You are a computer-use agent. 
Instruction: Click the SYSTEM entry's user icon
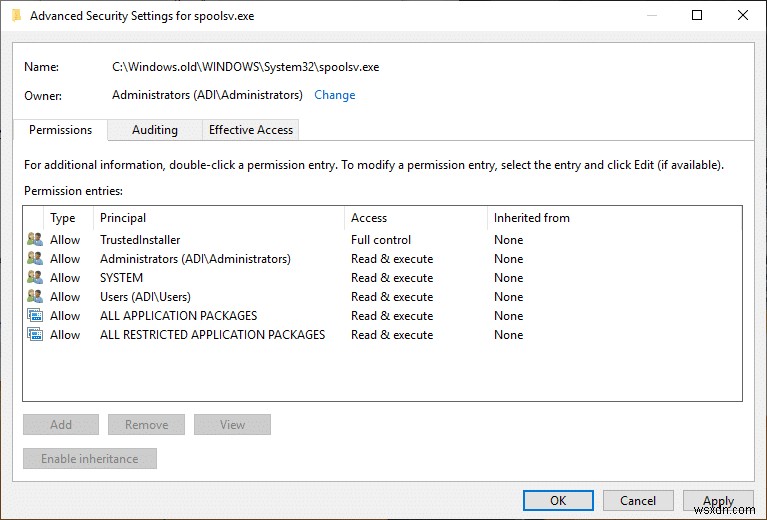coord(35,278)
